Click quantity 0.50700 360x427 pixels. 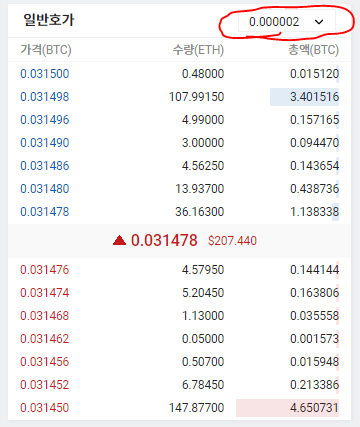pos(203,362)
